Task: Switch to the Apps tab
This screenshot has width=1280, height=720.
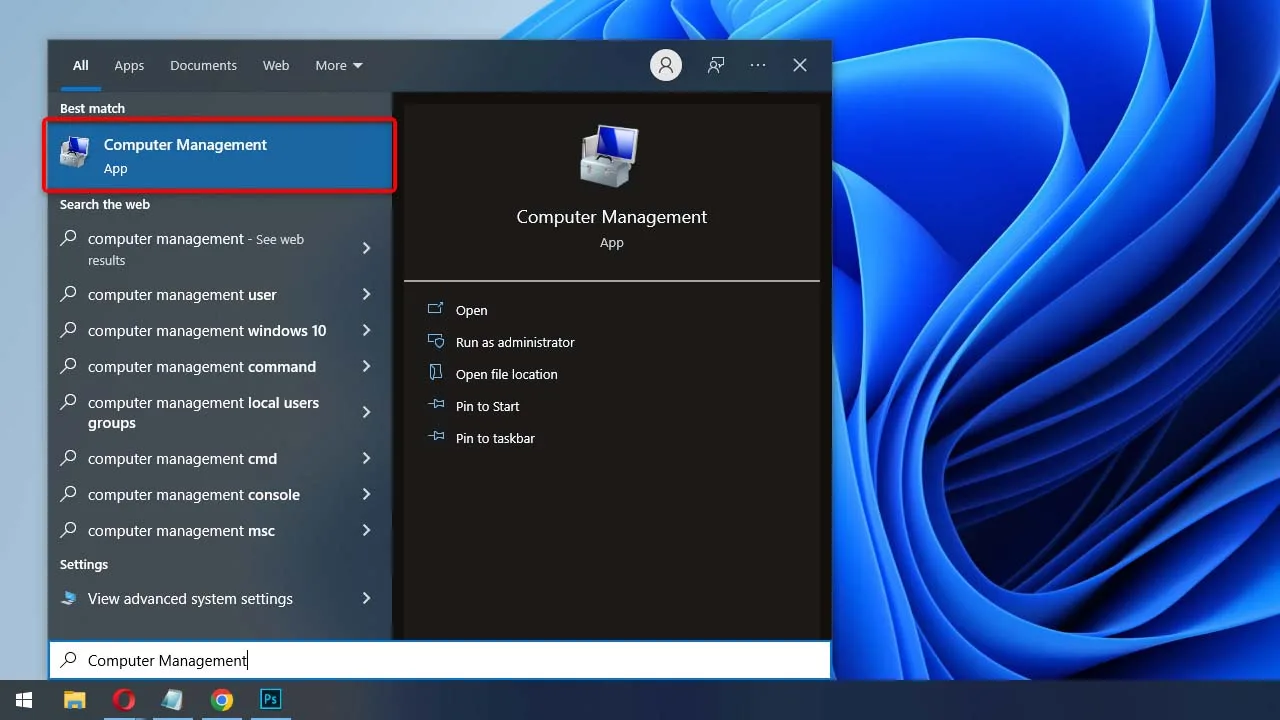Action: (129, 65)
